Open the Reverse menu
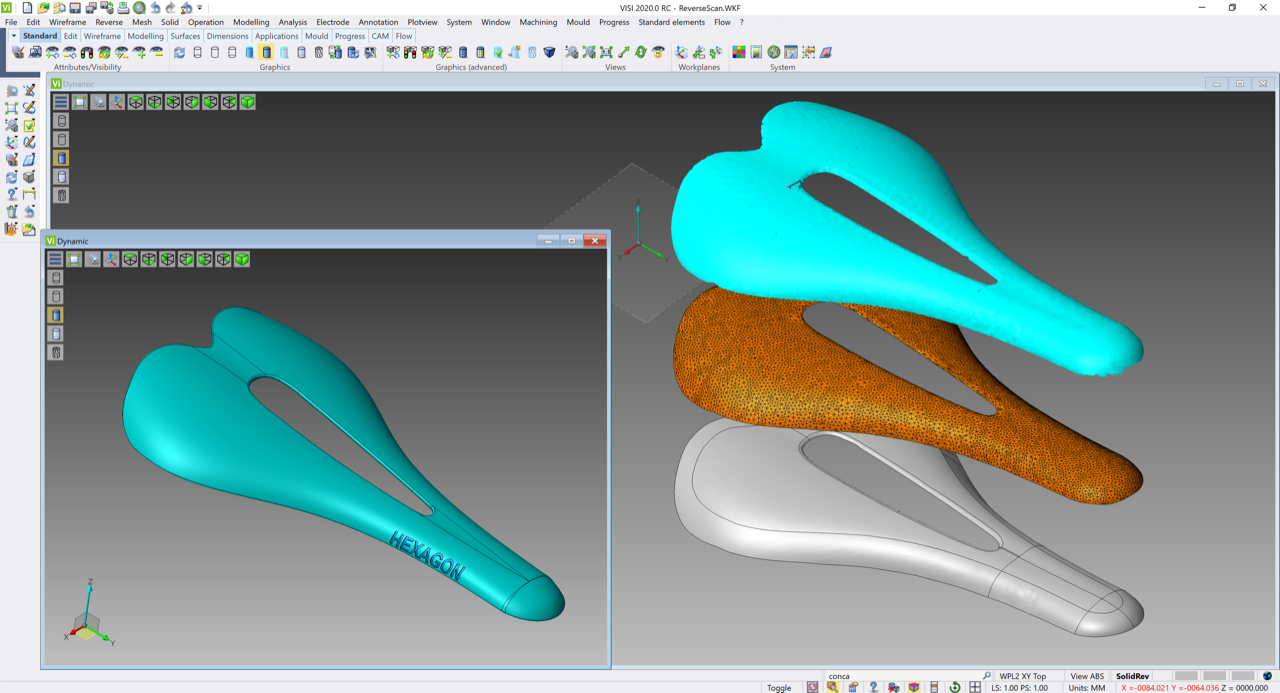The image size is (1280, 693). click(109, 22)
